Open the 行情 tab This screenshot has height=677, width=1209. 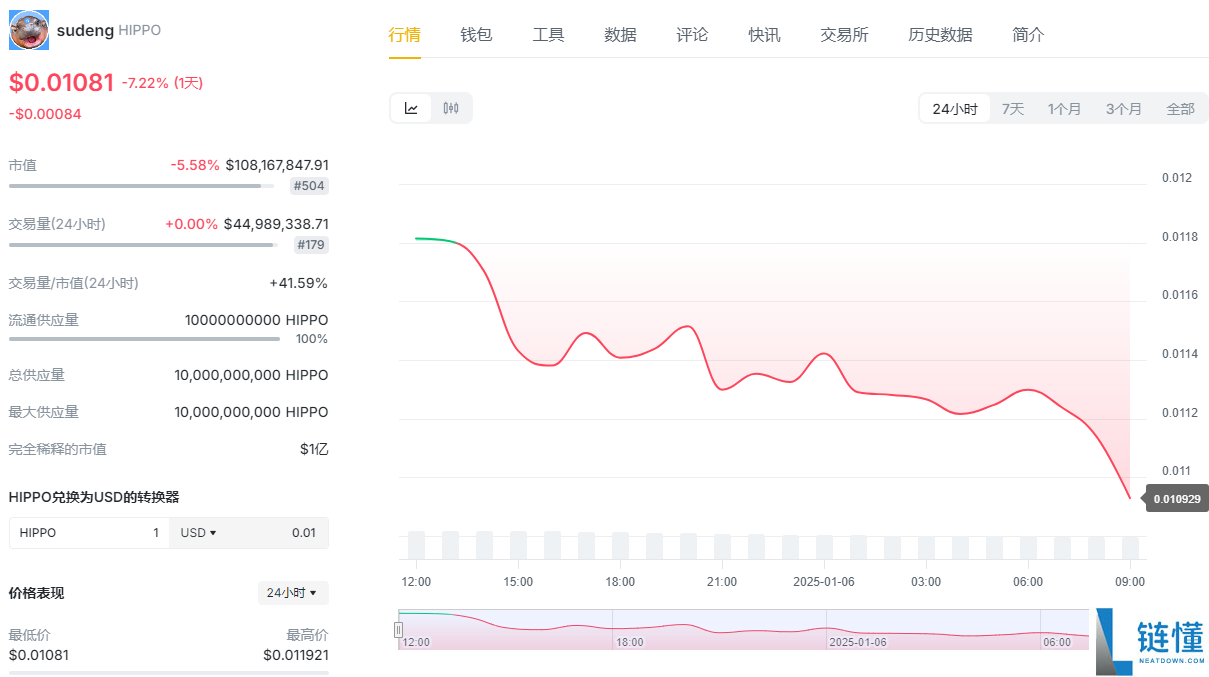405,35
